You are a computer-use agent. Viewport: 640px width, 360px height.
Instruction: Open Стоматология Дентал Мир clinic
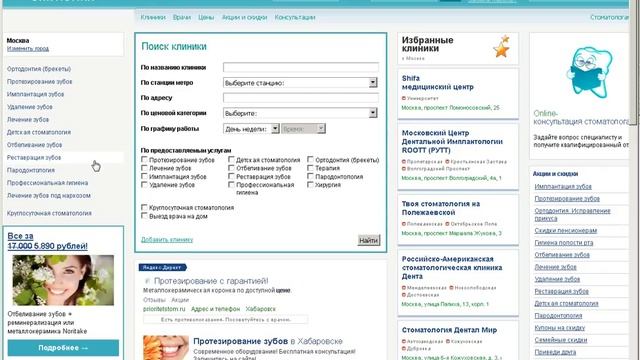pos(449,330)
